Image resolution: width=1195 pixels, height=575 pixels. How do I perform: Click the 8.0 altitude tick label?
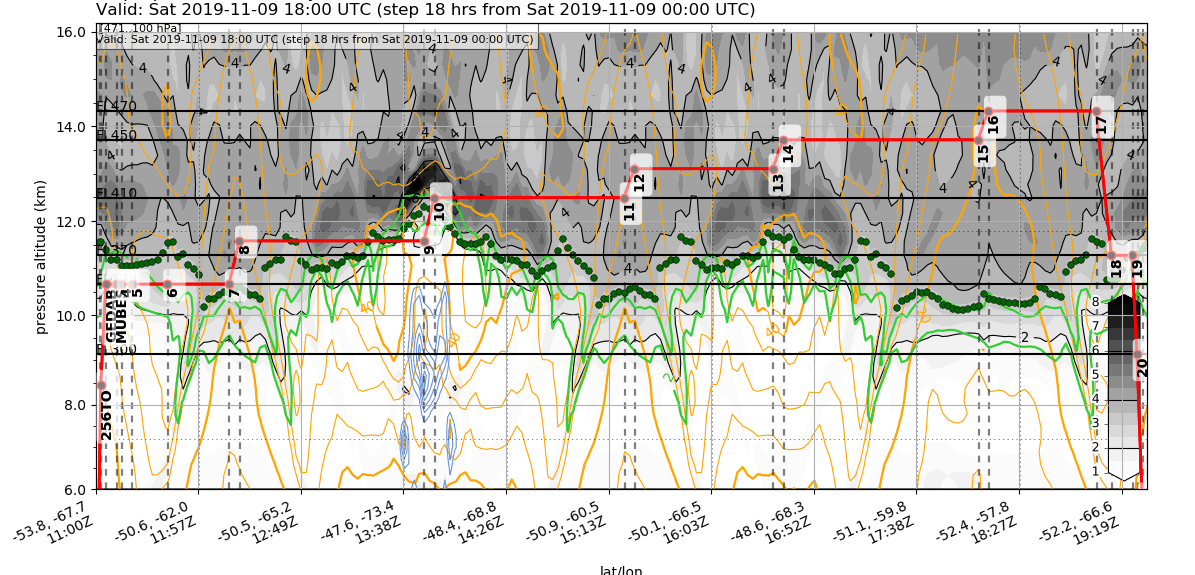pos(77,405)
